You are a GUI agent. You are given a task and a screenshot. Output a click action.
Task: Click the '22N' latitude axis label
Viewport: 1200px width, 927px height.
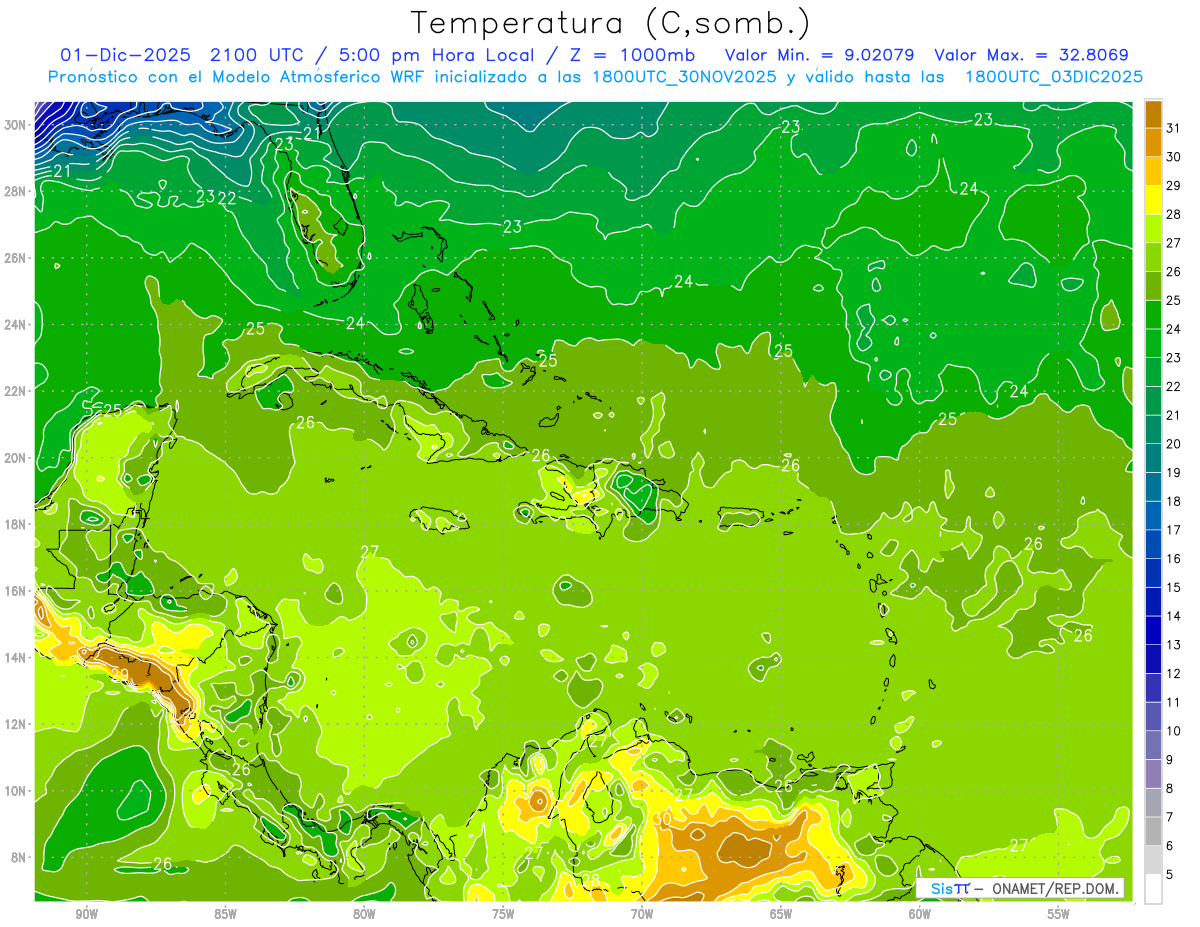(17, 391)
